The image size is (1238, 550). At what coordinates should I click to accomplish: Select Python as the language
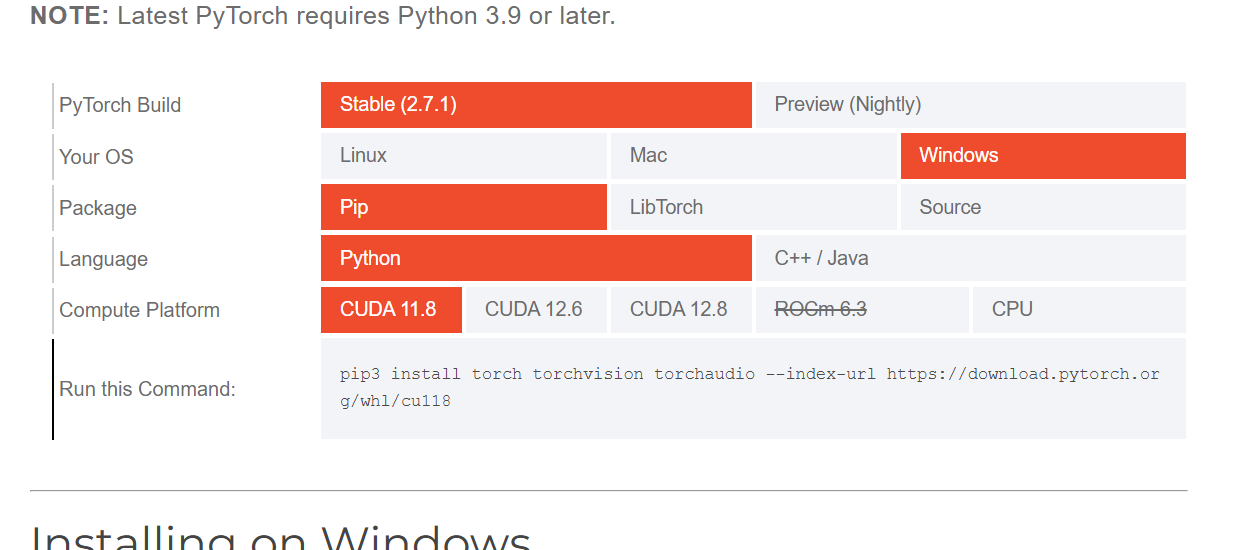click(x=536, y=258)
